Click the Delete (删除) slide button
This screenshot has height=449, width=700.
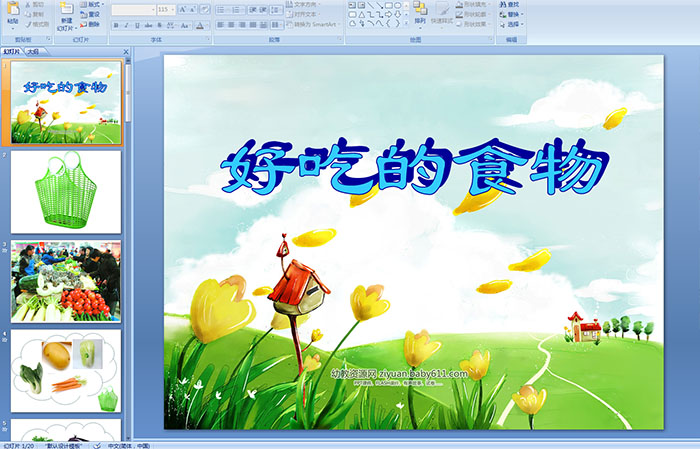(x=90, y=24)
